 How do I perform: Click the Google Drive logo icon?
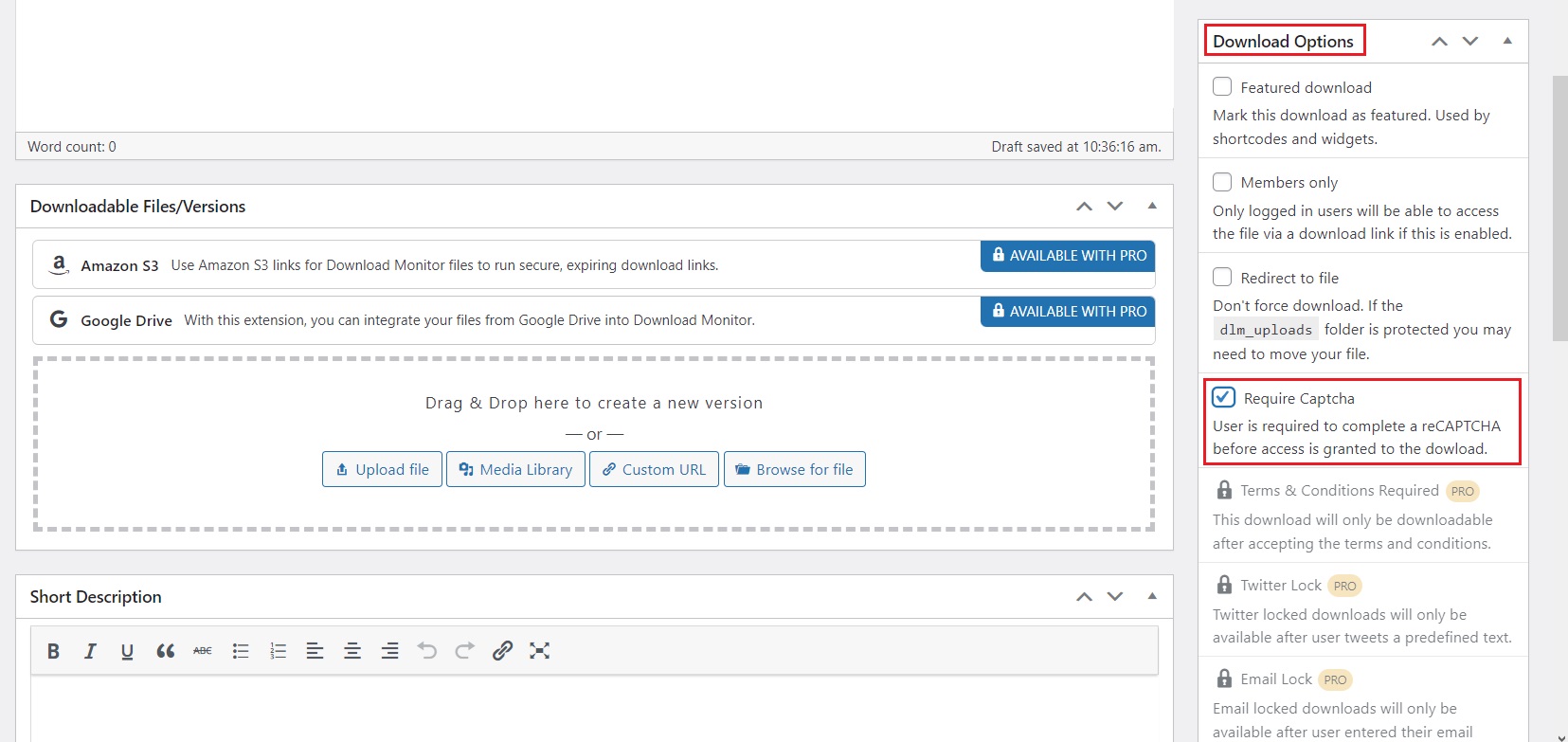coord(59,319)
